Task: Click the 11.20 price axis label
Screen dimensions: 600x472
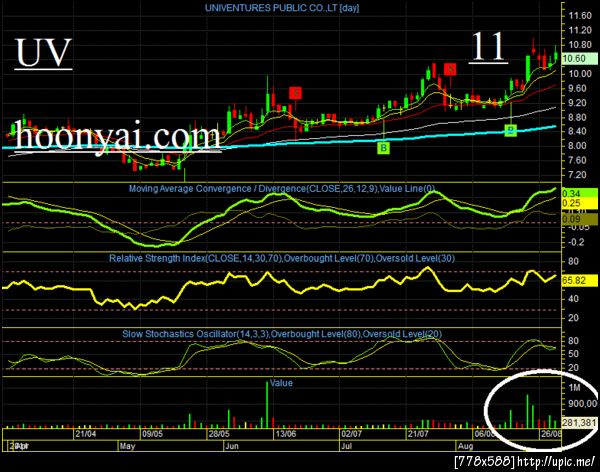Action: [580, 30]
